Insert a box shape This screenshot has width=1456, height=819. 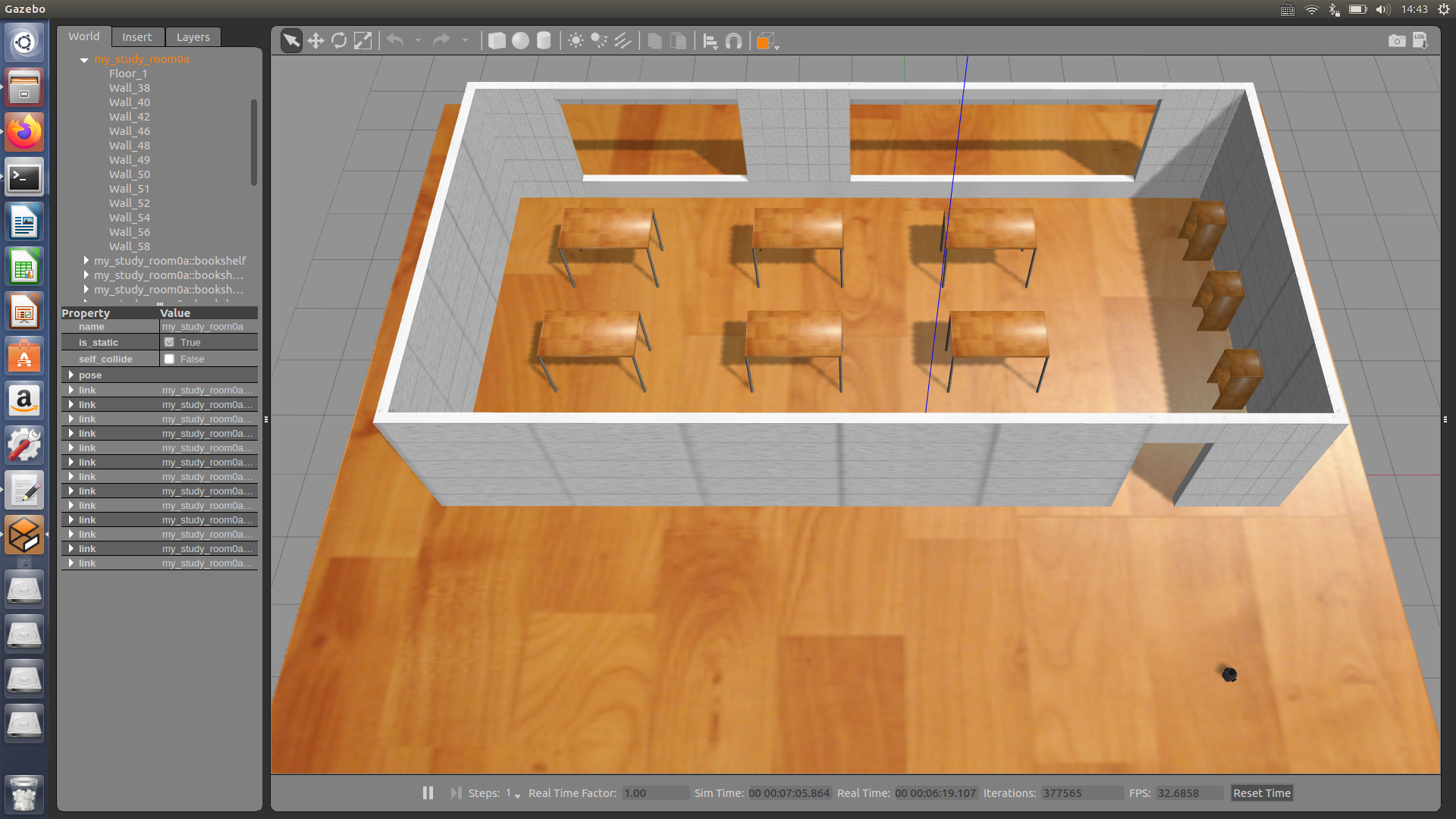497,41
